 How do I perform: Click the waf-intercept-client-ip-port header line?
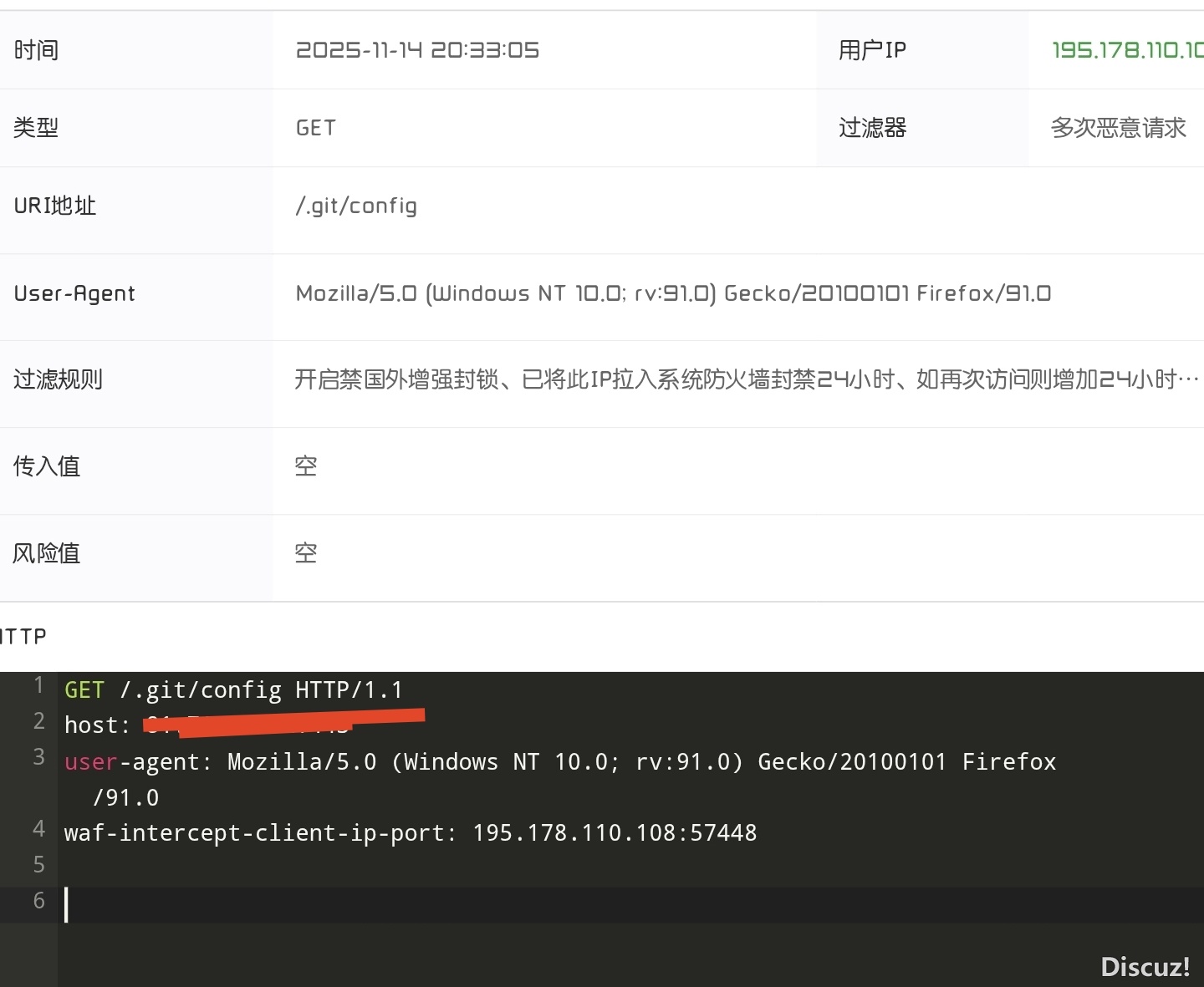pos(410,833)
